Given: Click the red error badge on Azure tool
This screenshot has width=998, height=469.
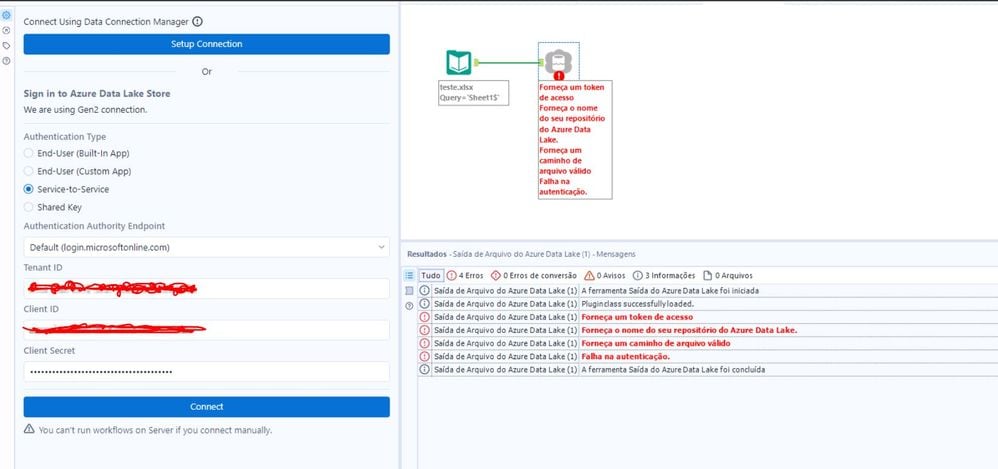Looking at the screenshot, I should pyautogui.click(x=559, y=76).
